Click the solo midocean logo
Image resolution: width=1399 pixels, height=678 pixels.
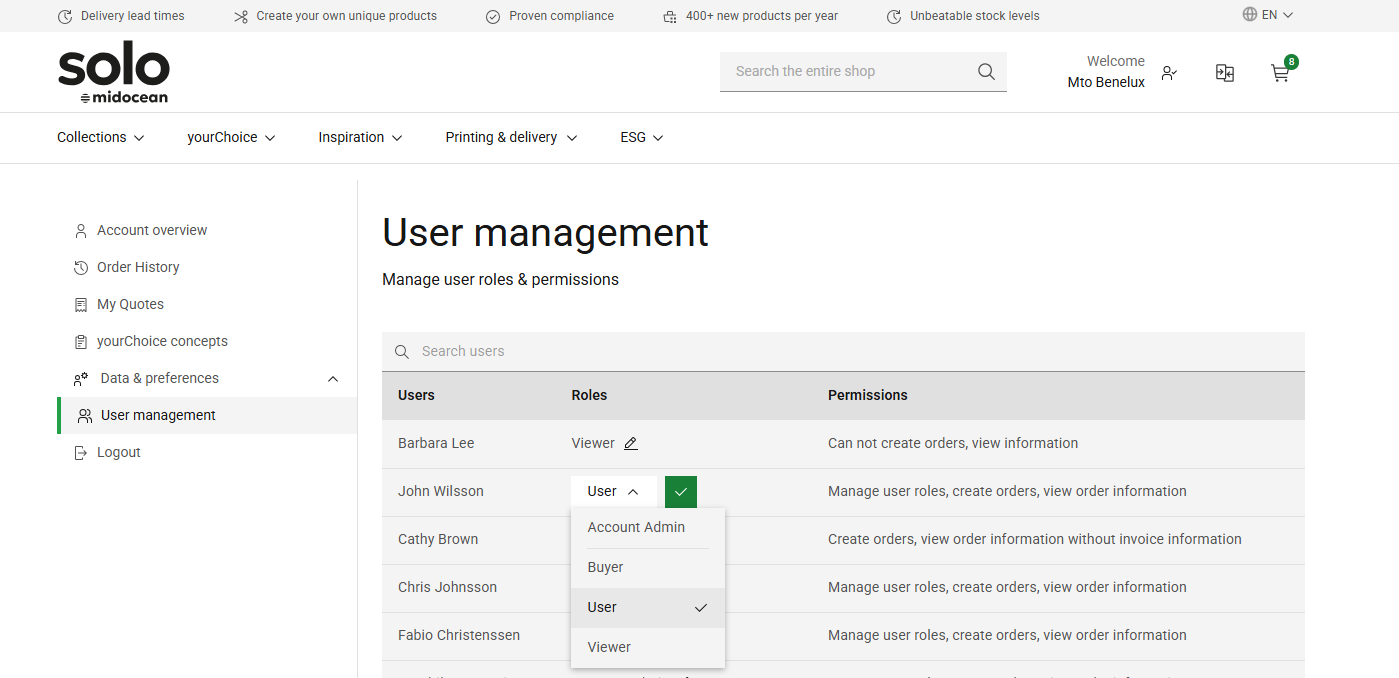pos(113,71)
